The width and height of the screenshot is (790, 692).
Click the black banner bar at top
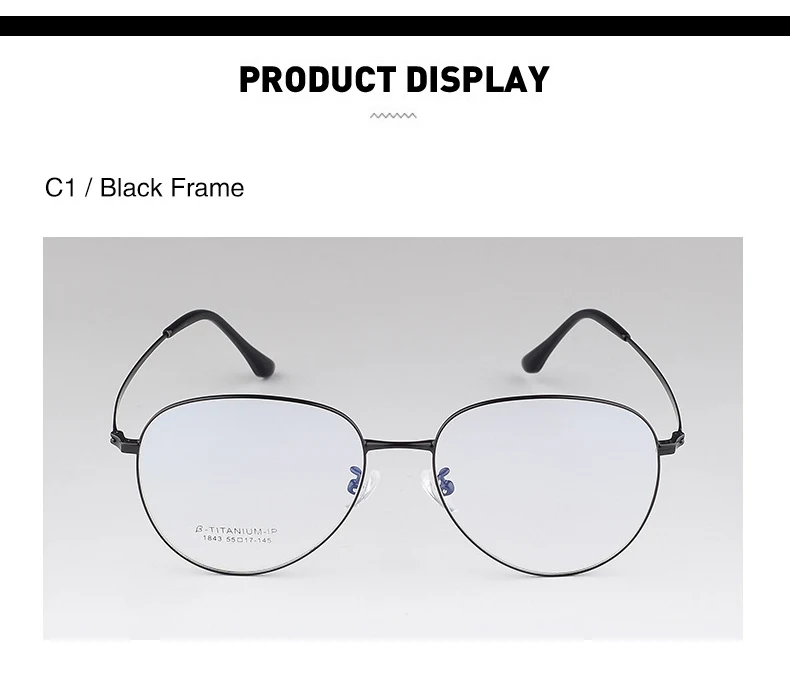[x=395, y=26]
